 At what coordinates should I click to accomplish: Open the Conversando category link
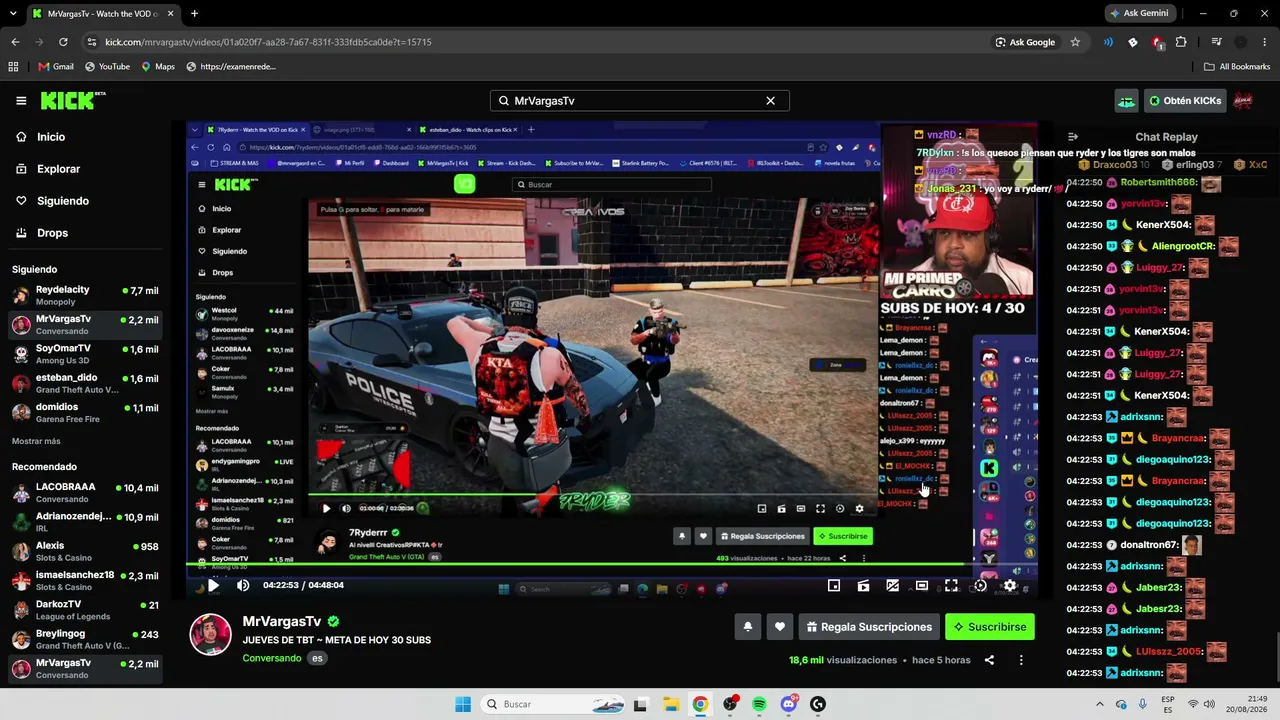click(x=272, y=658)
